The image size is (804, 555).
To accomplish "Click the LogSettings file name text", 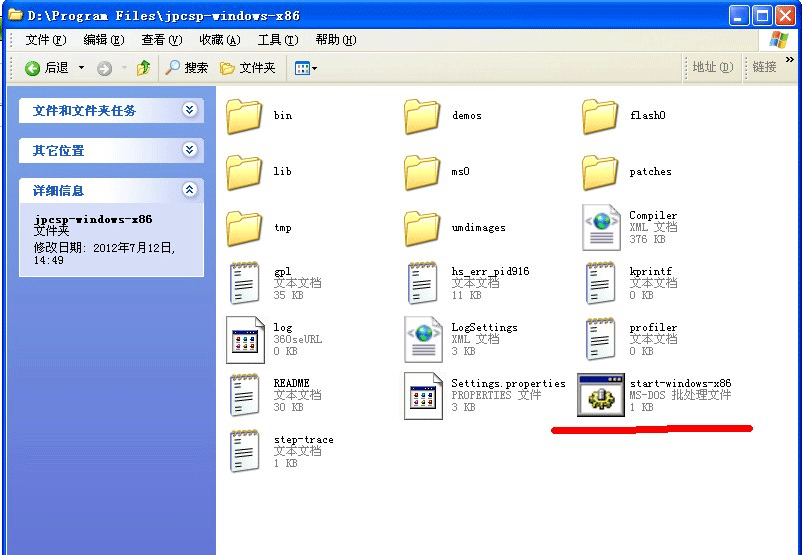I will 484,327.
